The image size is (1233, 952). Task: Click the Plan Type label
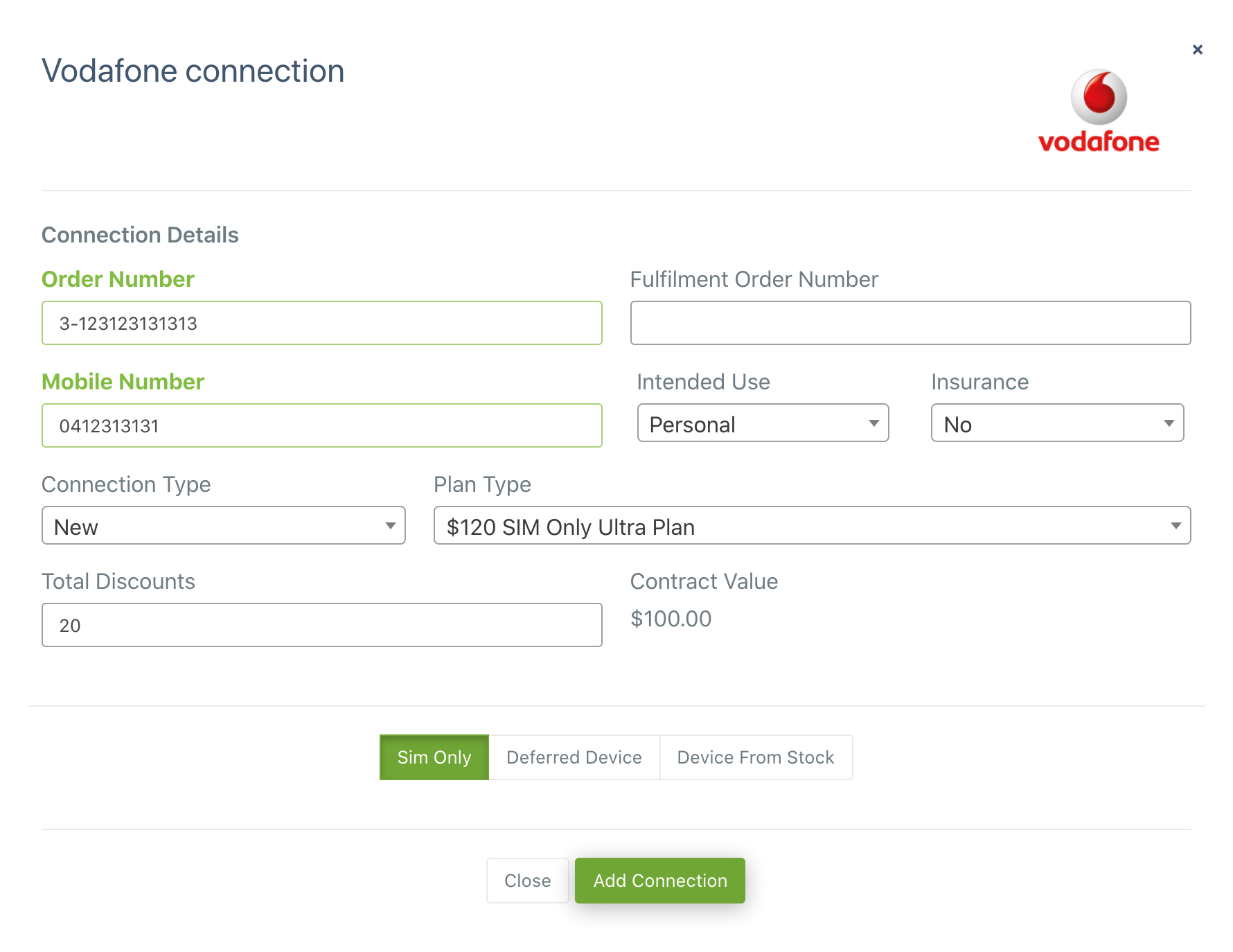(x=483, y=484)
